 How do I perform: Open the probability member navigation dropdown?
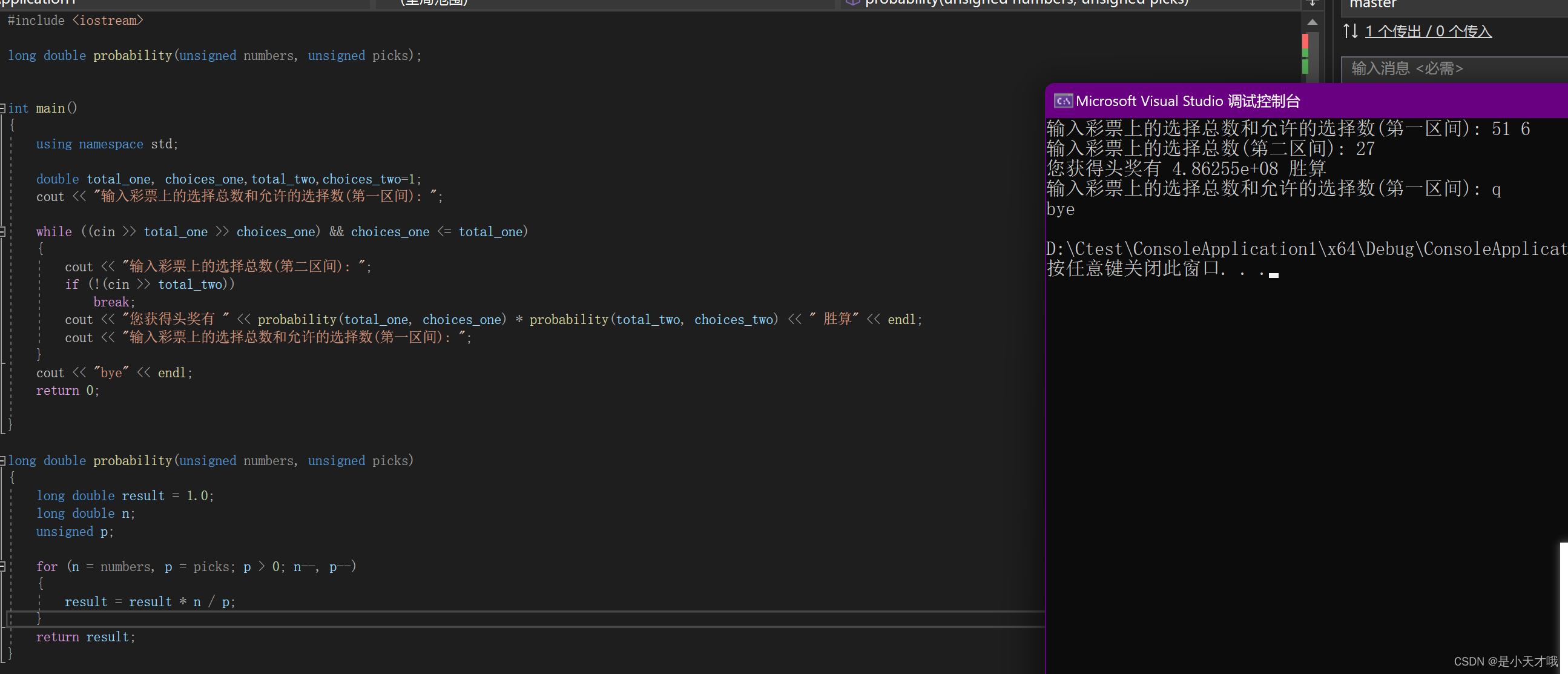1072,3
